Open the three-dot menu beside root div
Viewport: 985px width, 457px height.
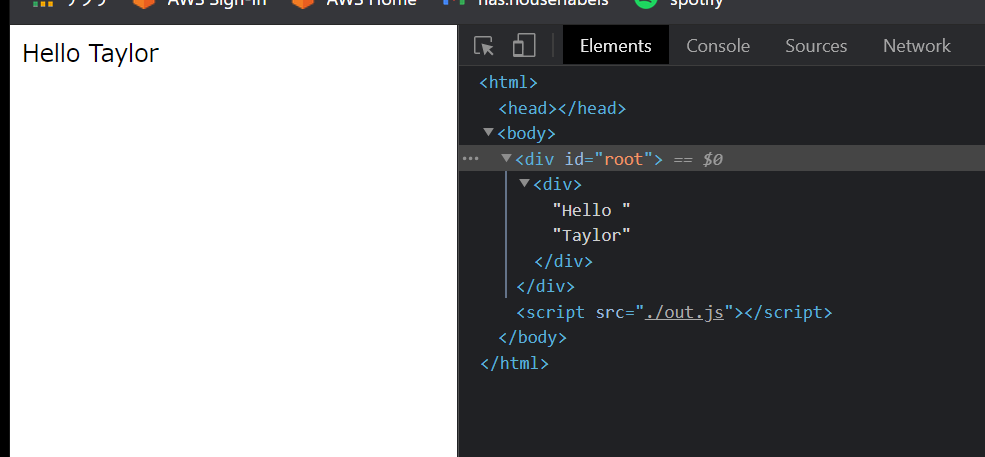471,158
